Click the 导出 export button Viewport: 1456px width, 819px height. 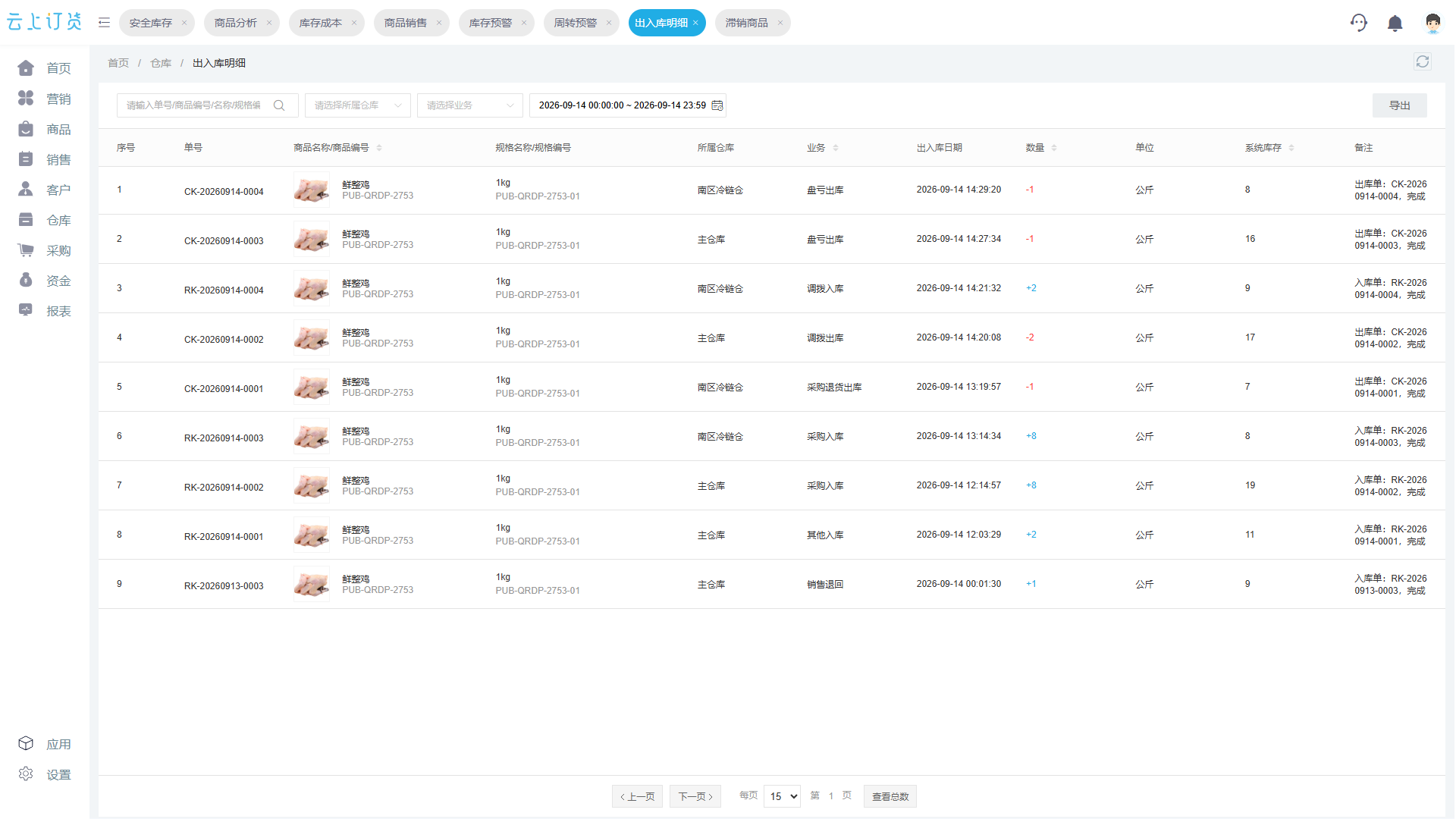click(1400, 105)
